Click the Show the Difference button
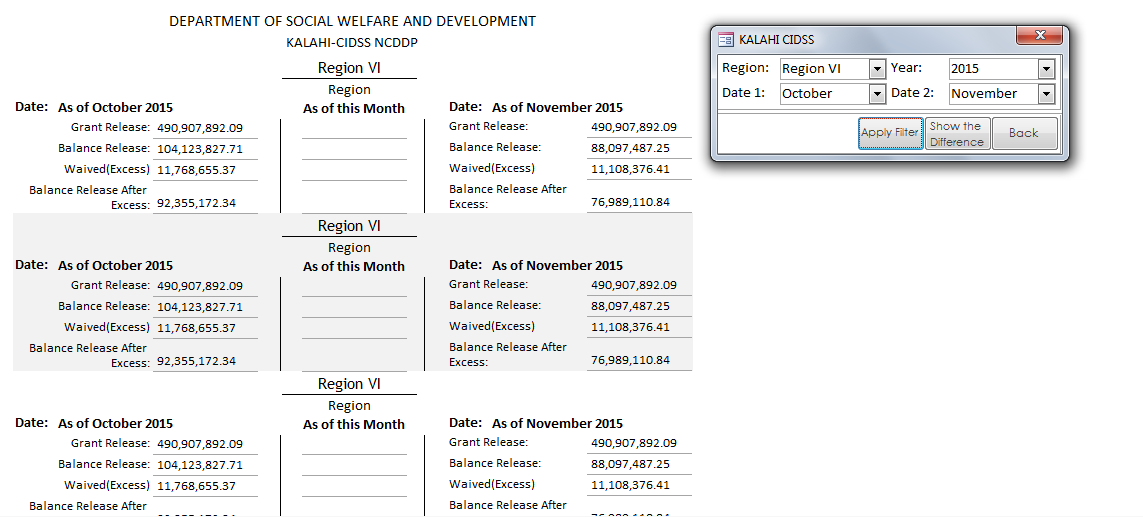Image resolution: width=1143 pixels, height=517 pixels. tap(957, 133)
